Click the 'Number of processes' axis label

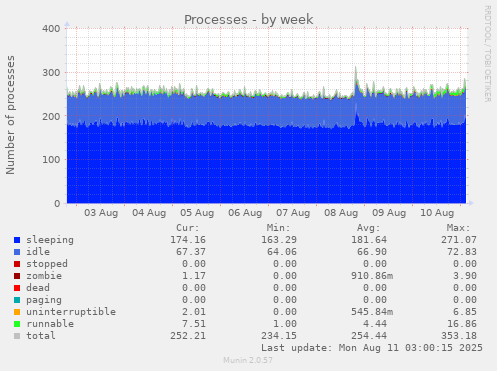(11, 115)
